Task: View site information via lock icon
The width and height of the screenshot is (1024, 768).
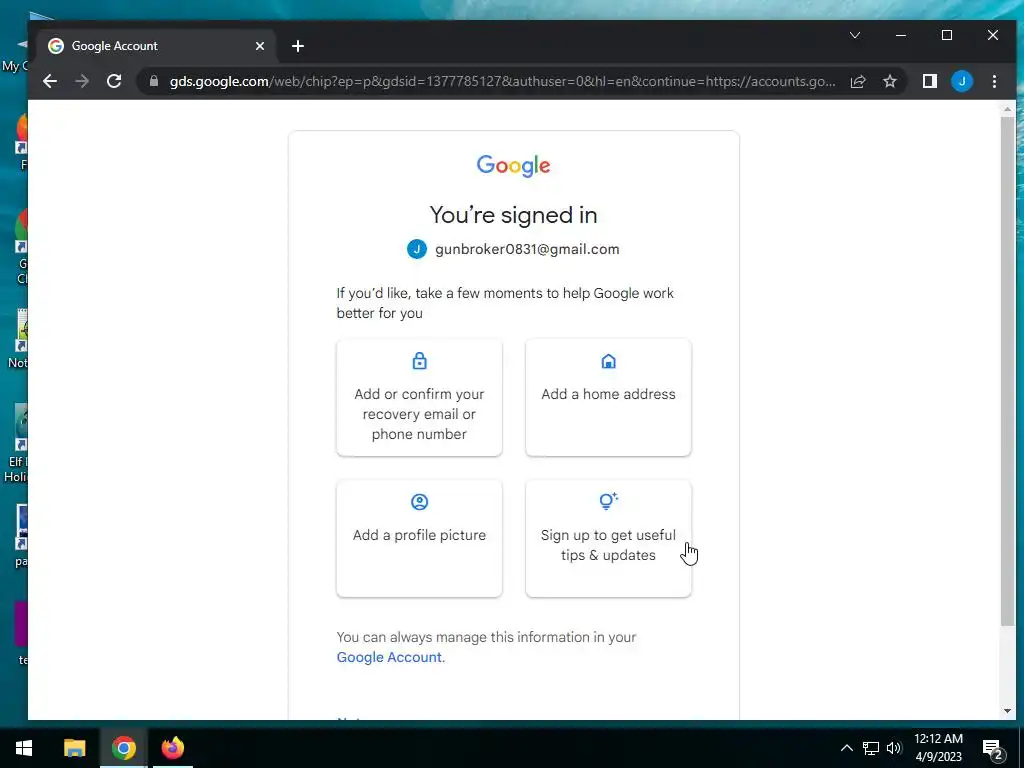Action: coord(154,81)
